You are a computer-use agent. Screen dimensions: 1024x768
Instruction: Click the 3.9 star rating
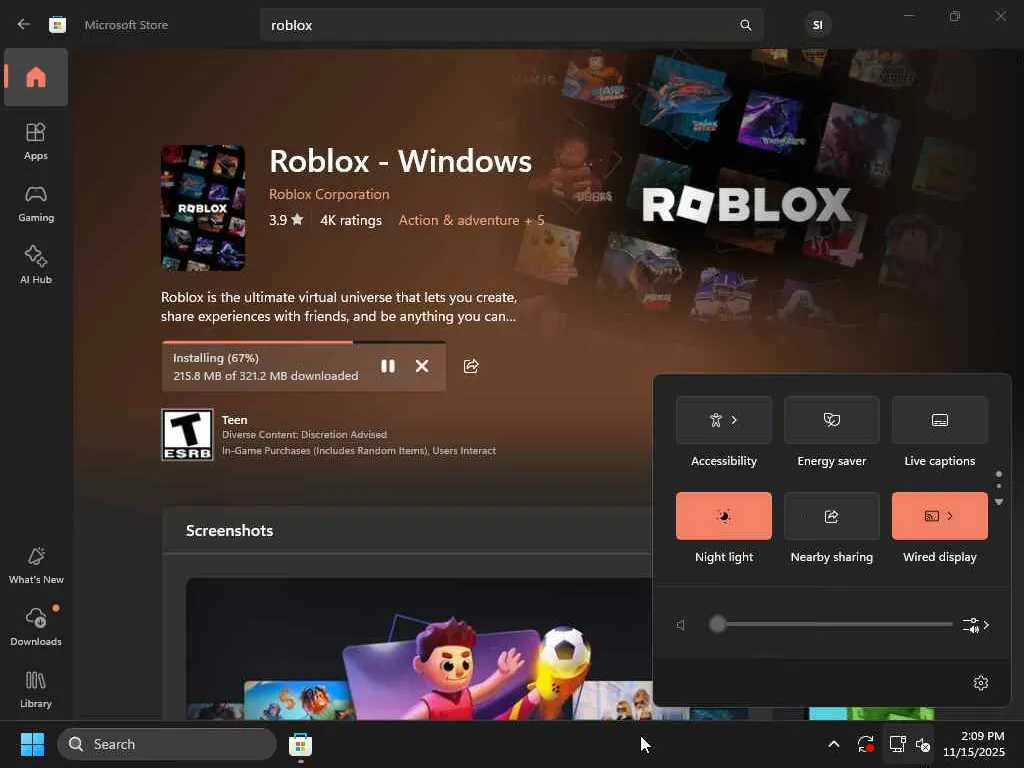pos(286,220)
